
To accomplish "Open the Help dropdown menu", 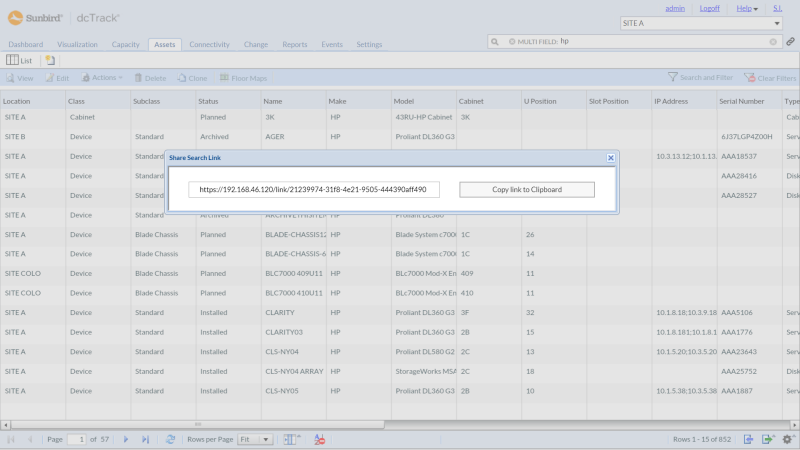I will pyautogui.click(x=747, y=8).
